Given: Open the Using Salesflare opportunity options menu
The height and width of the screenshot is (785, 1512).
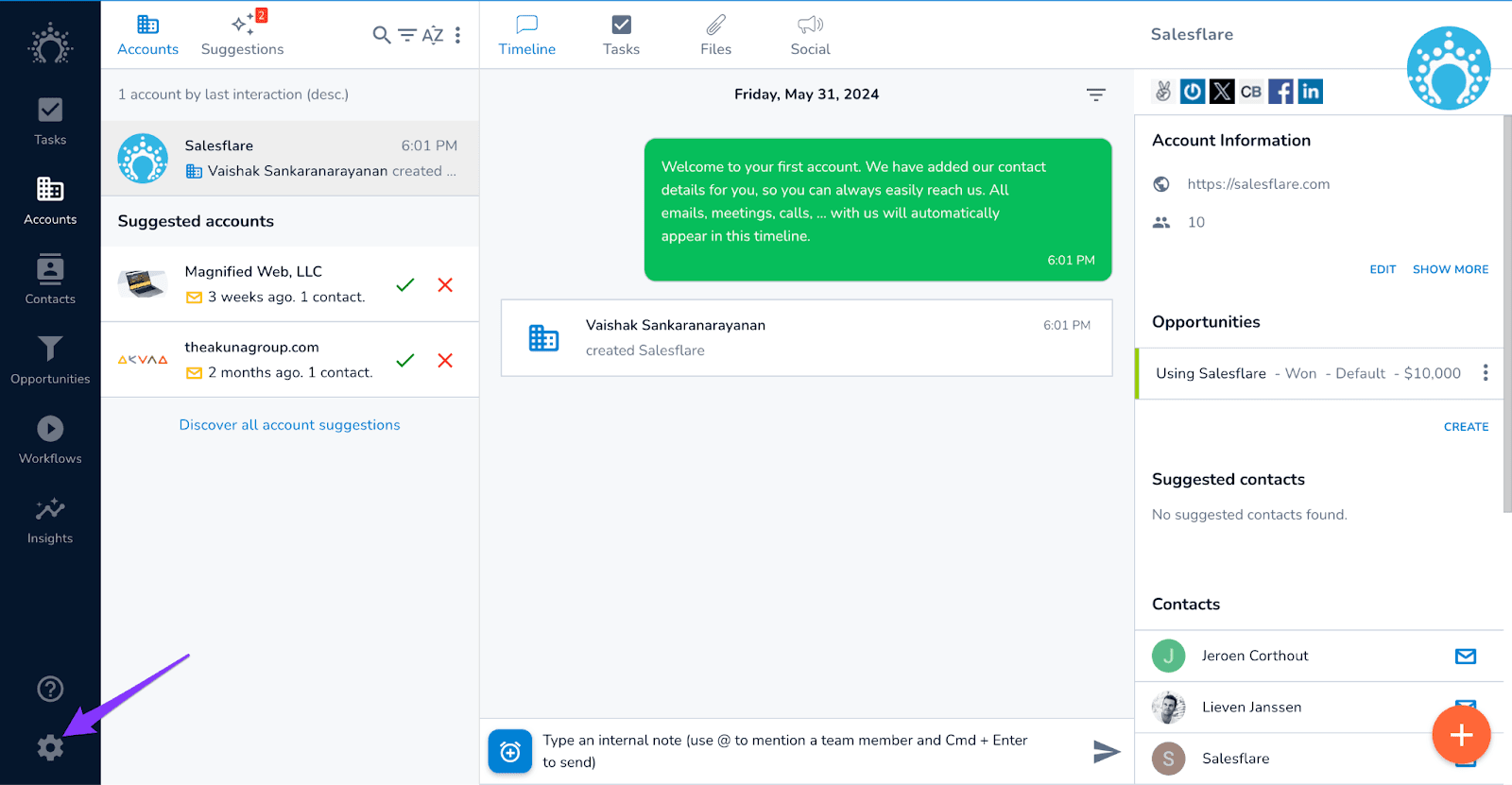Looking at the screenshot, I should pyautogui.click(x=1486, y=373).
